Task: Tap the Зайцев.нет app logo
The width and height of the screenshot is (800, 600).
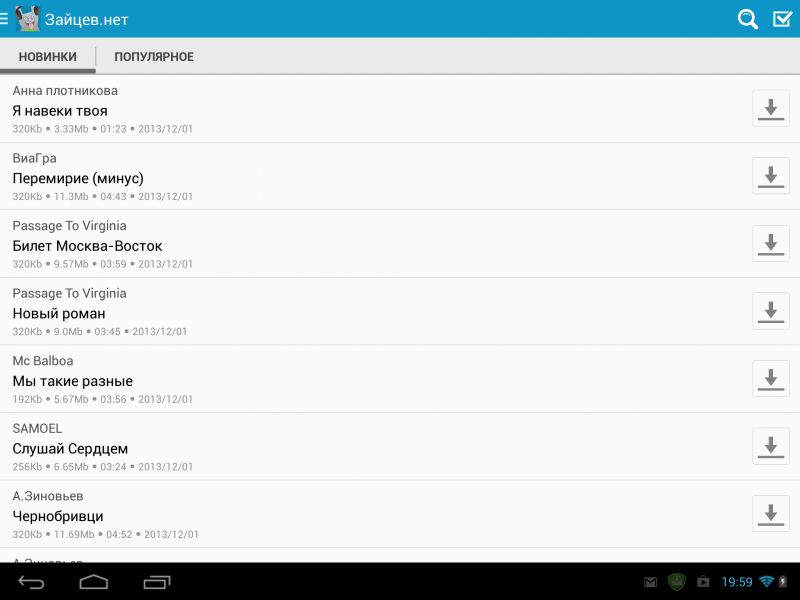Action: (x=28, y=19)
